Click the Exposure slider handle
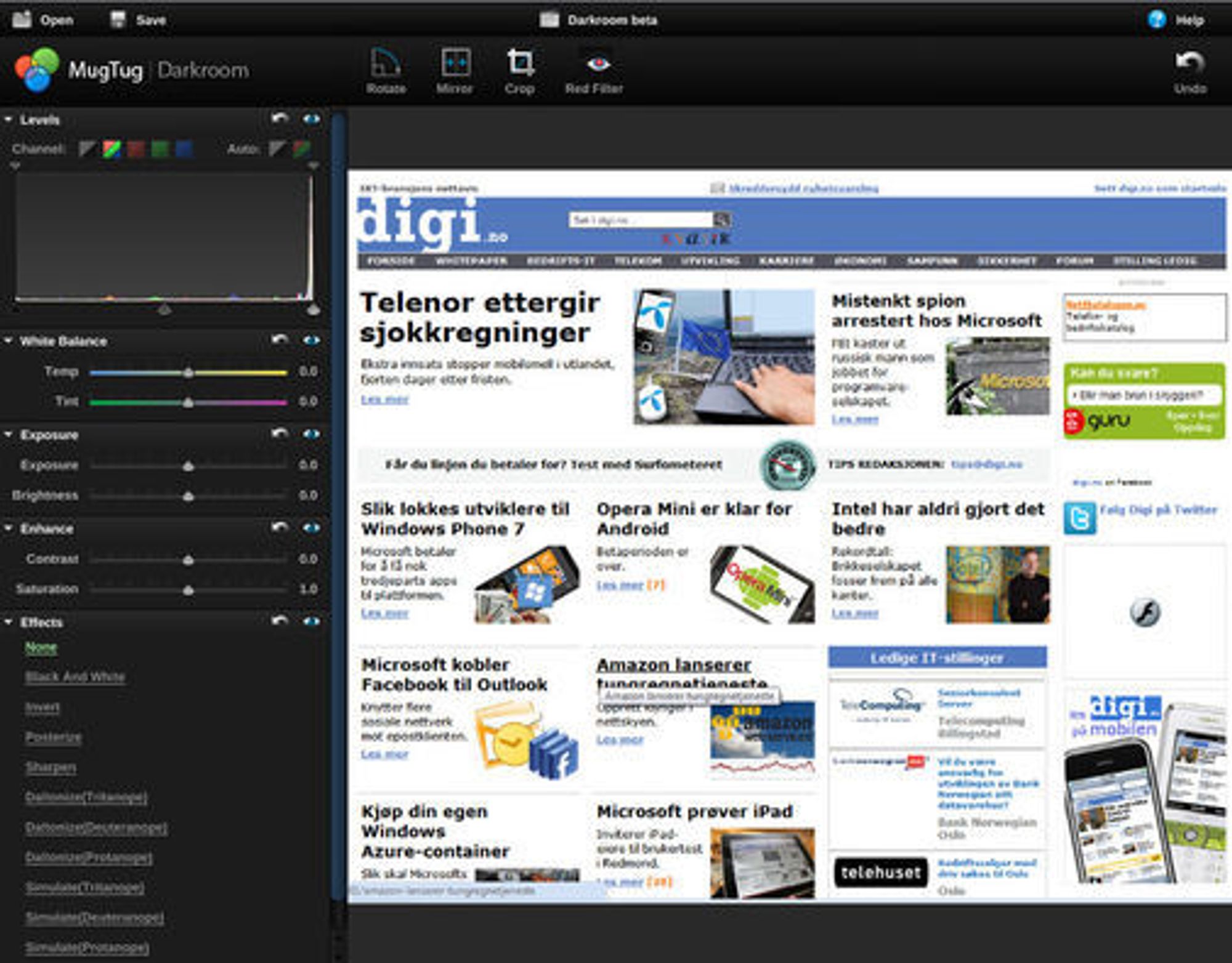This screenshot has width=1232, height=963. pyautogui.click(x=188, y=466)
